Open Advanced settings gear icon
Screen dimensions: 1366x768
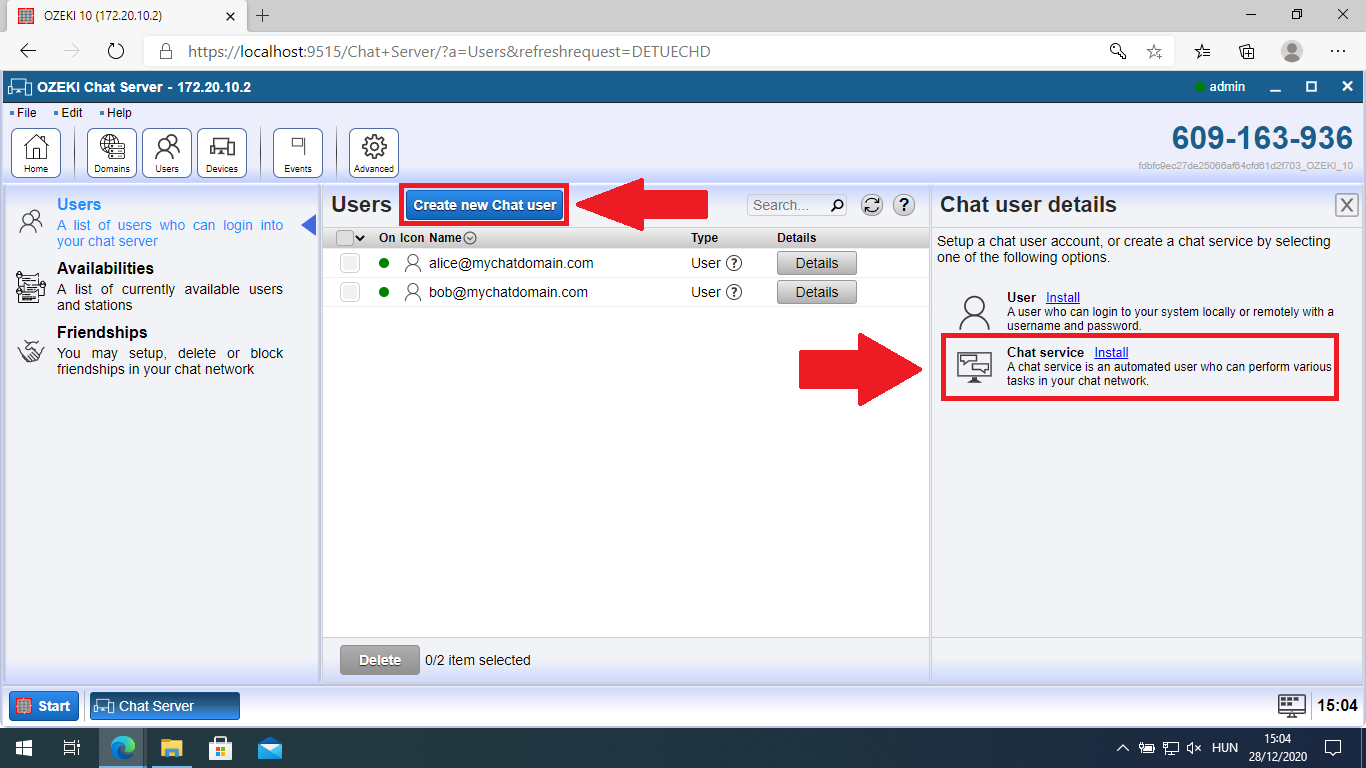374,152
